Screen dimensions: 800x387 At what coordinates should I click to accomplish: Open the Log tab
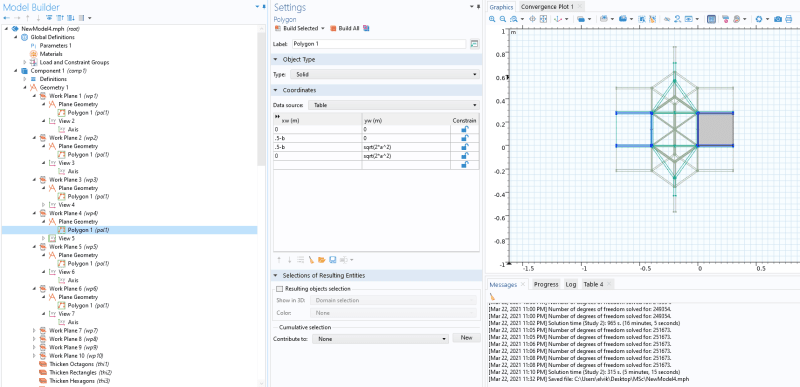point(570,284)
